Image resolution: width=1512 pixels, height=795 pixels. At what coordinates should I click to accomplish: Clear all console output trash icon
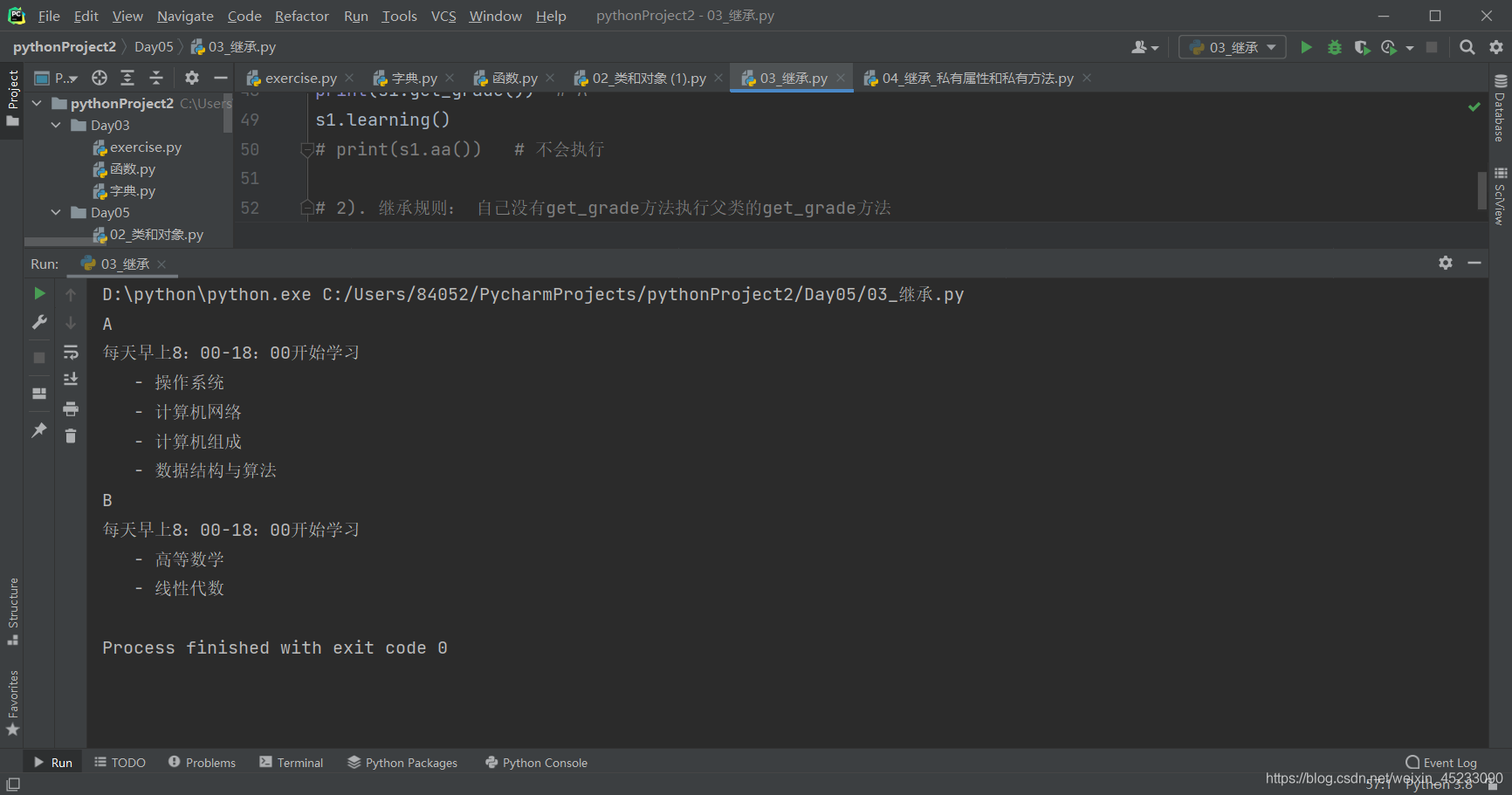tap(71, 435)
